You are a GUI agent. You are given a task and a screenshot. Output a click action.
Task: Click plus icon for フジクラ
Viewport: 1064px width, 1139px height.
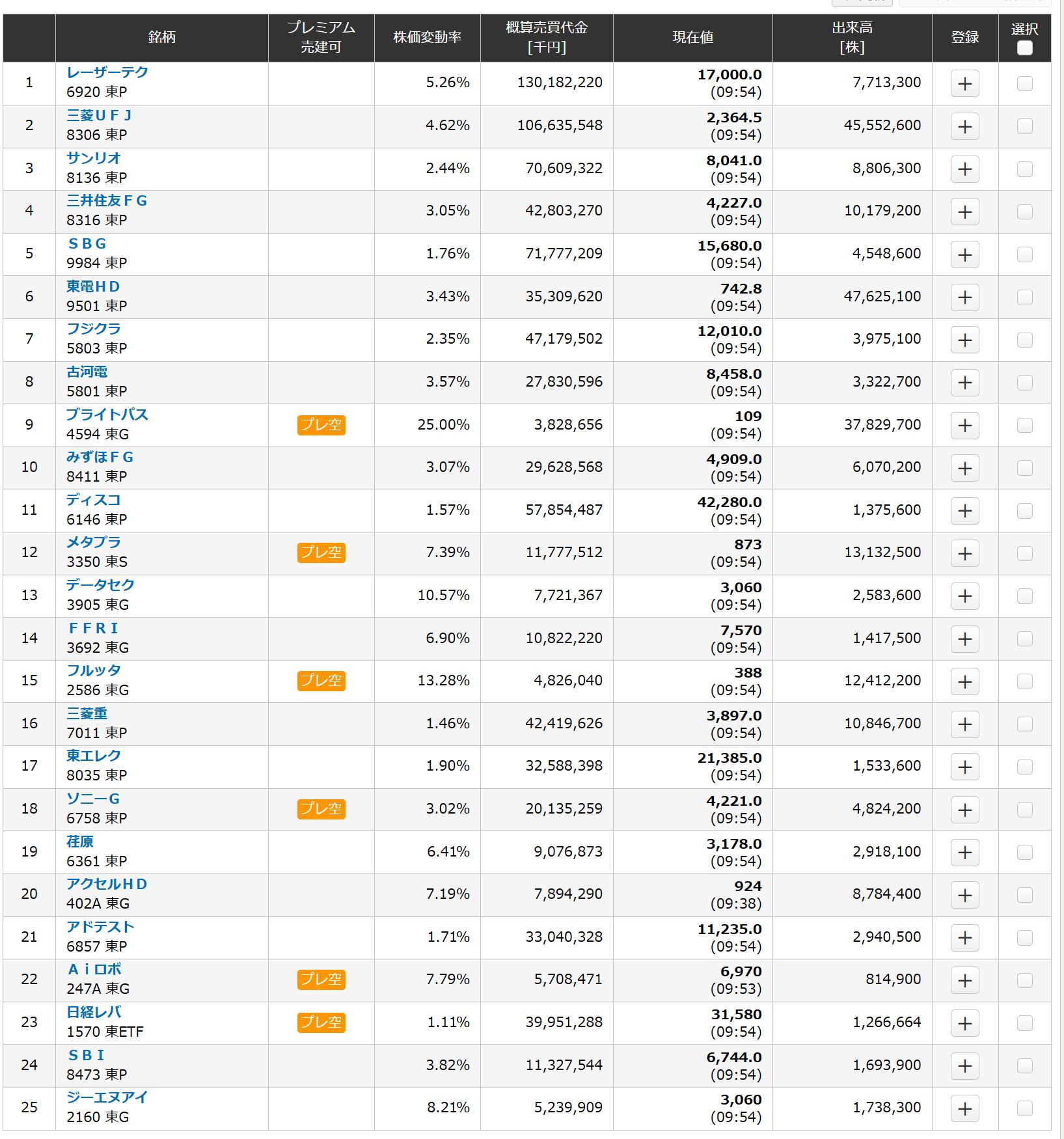tap(964, 340)
